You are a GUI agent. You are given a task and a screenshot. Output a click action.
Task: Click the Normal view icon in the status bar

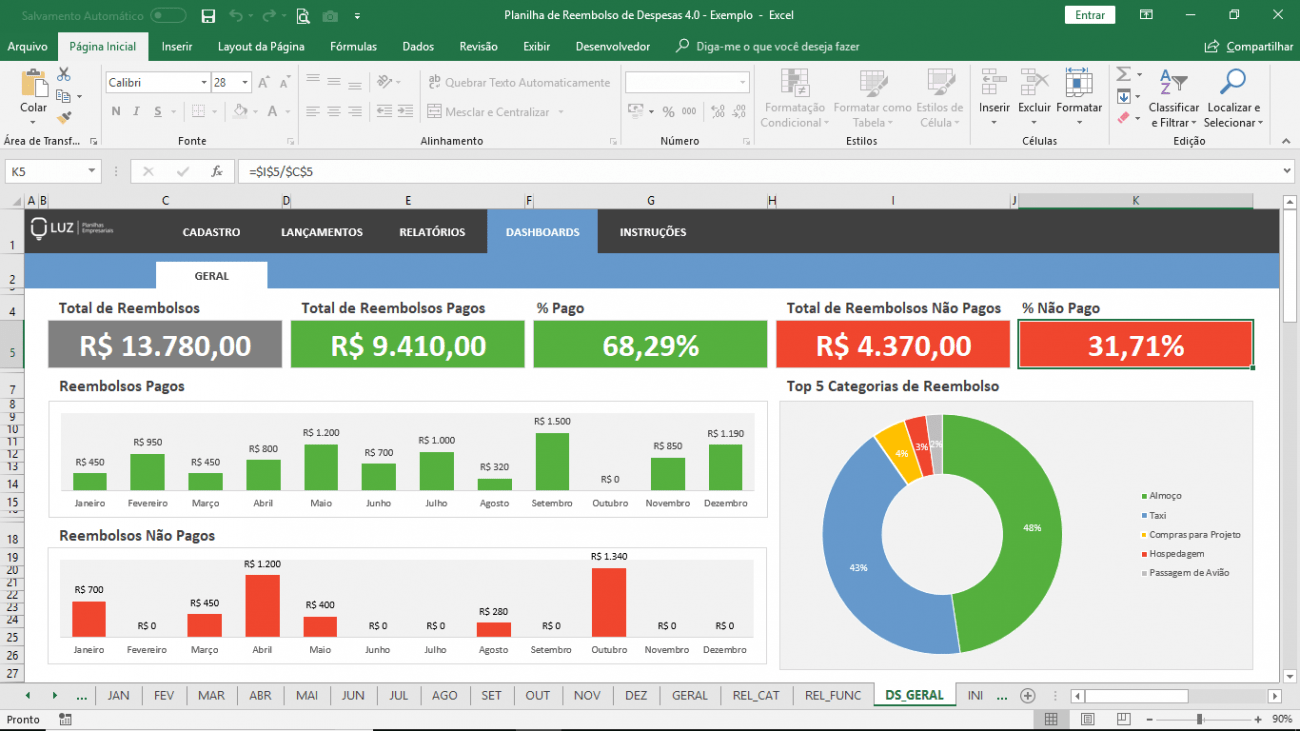1051,719
